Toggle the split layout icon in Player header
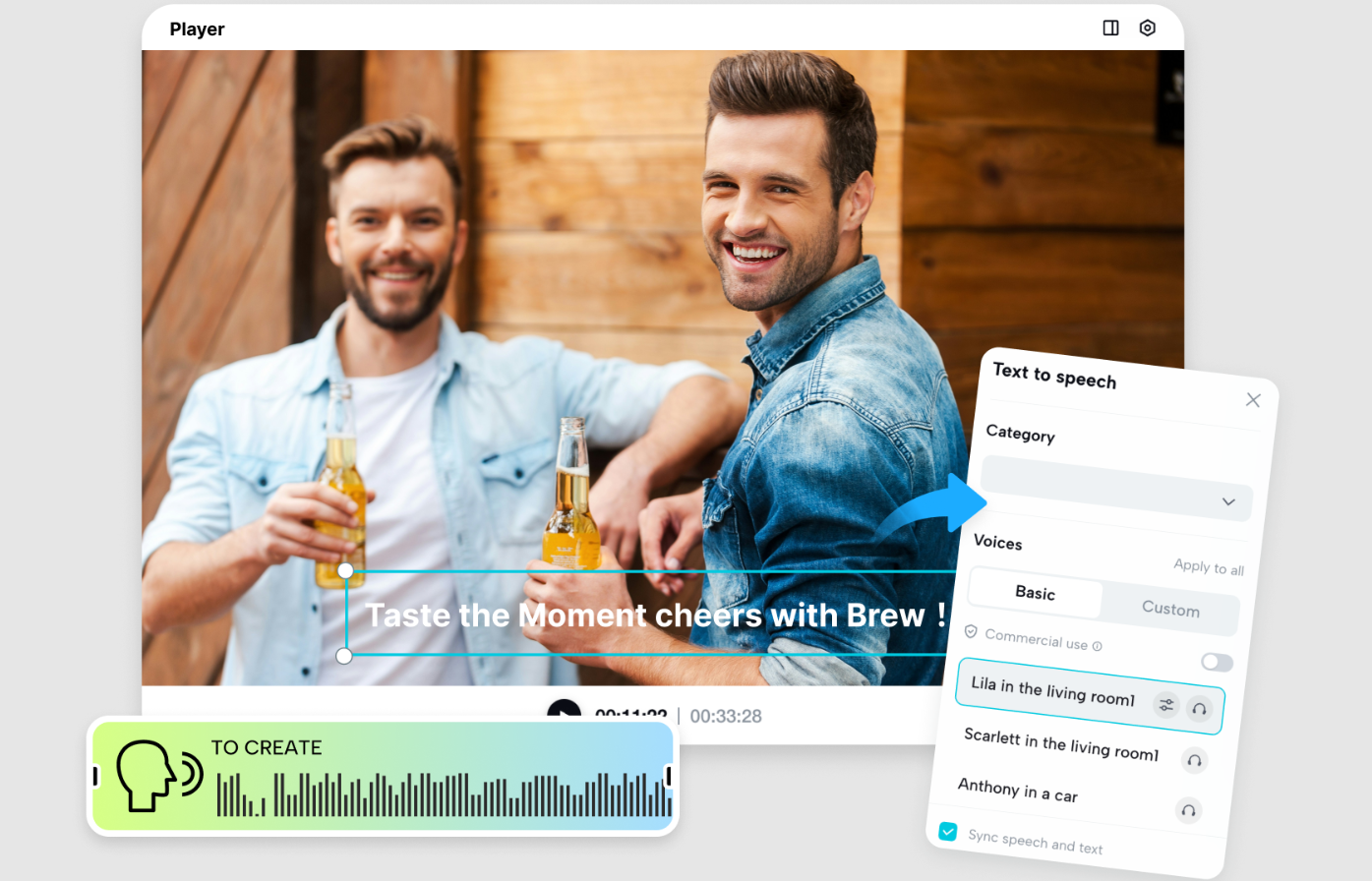The height and width of the screenshot is (881, 1372). (1110, 29)
